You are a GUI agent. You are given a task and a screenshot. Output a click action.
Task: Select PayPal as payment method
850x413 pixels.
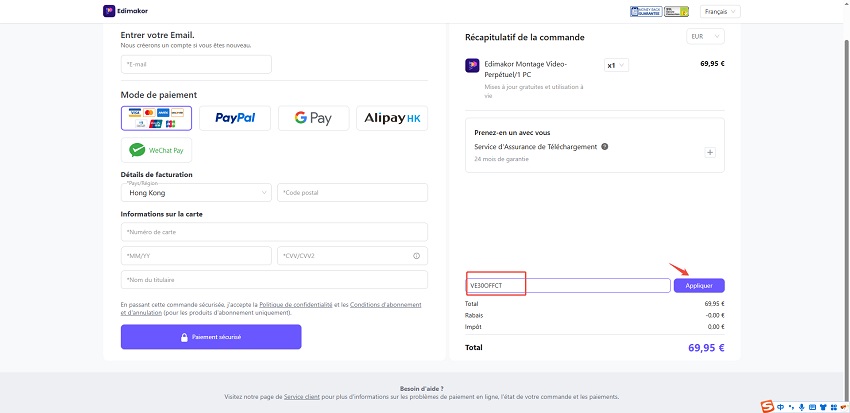[235, 118]
